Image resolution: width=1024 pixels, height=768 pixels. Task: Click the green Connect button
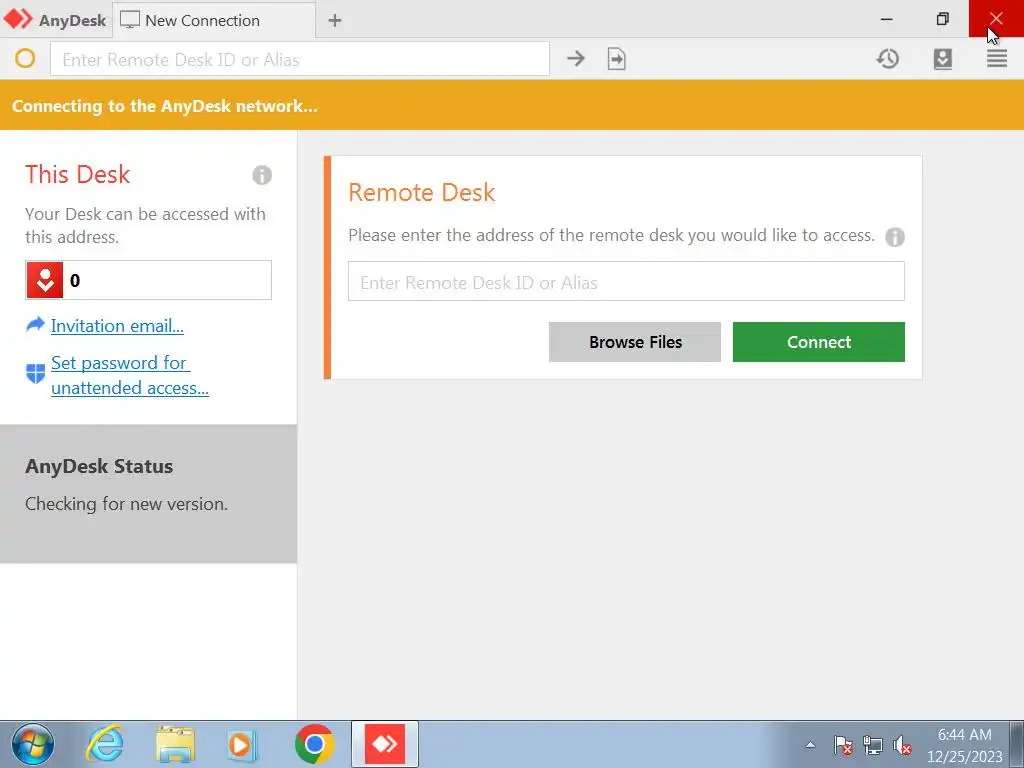[819, 342]
